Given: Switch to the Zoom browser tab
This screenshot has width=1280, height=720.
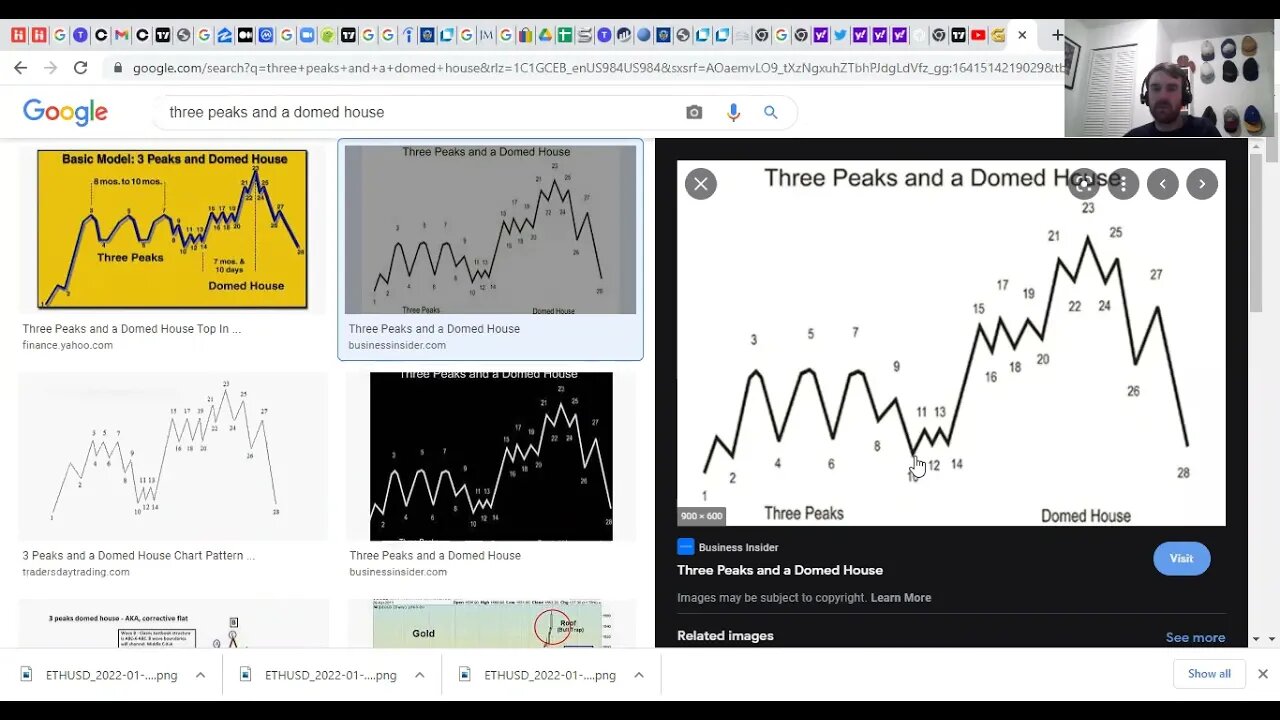Looking at the screenshot, I should coord(307,35).
